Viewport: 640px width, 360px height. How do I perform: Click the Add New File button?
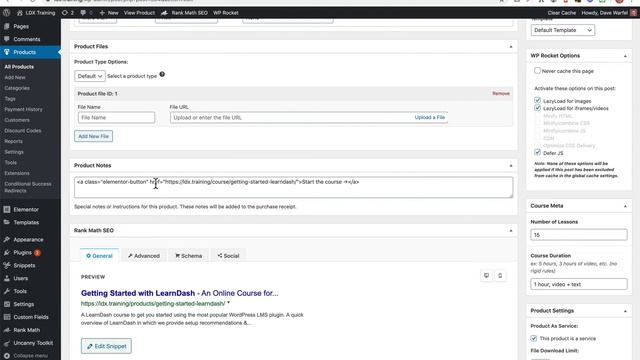tap(93, 136)
